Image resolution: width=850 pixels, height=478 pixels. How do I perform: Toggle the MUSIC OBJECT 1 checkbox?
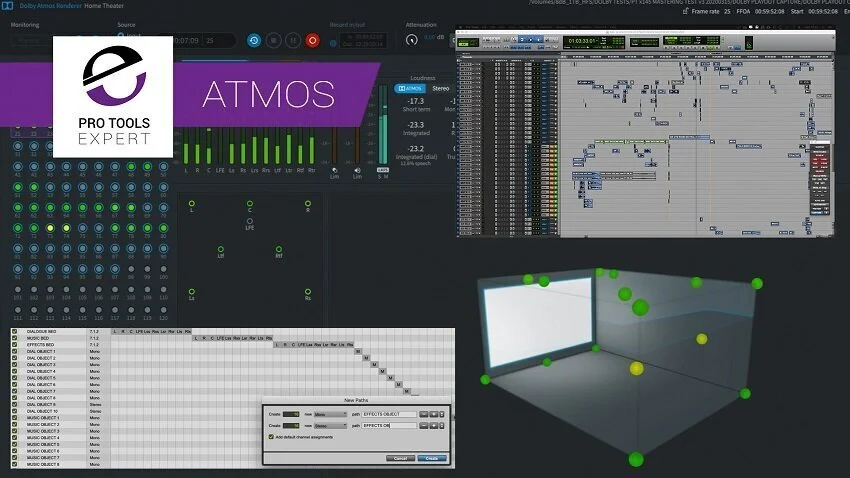[x=15, y=418]
